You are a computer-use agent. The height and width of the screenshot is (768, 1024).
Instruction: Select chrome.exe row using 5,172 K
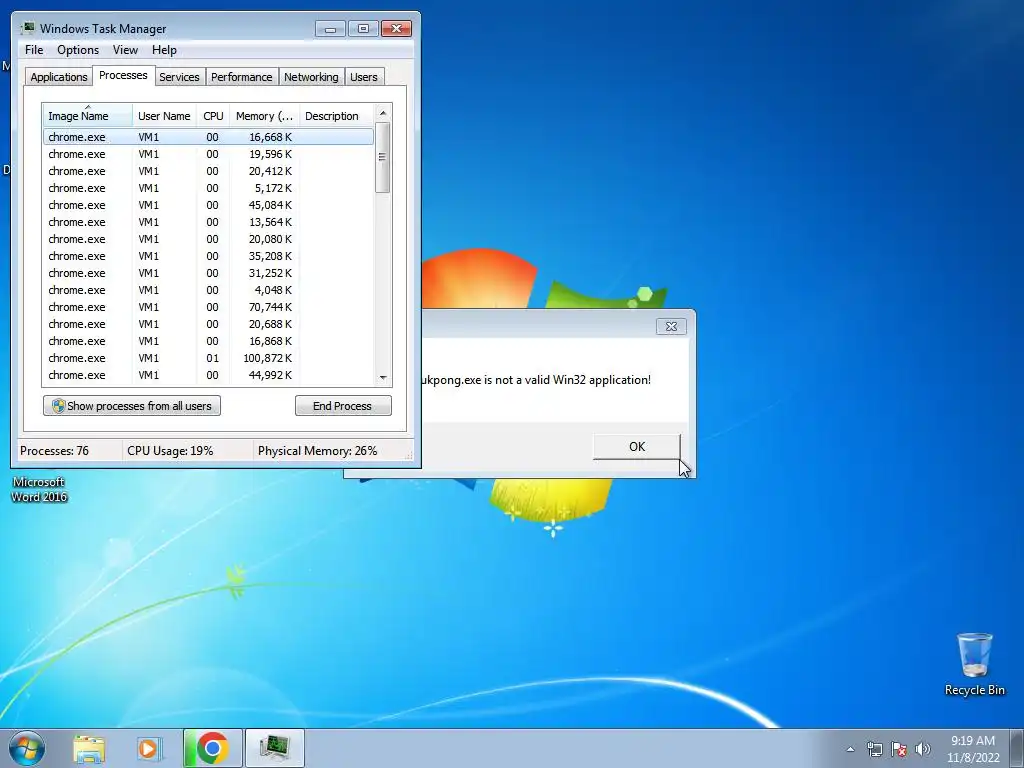point(208,188)
